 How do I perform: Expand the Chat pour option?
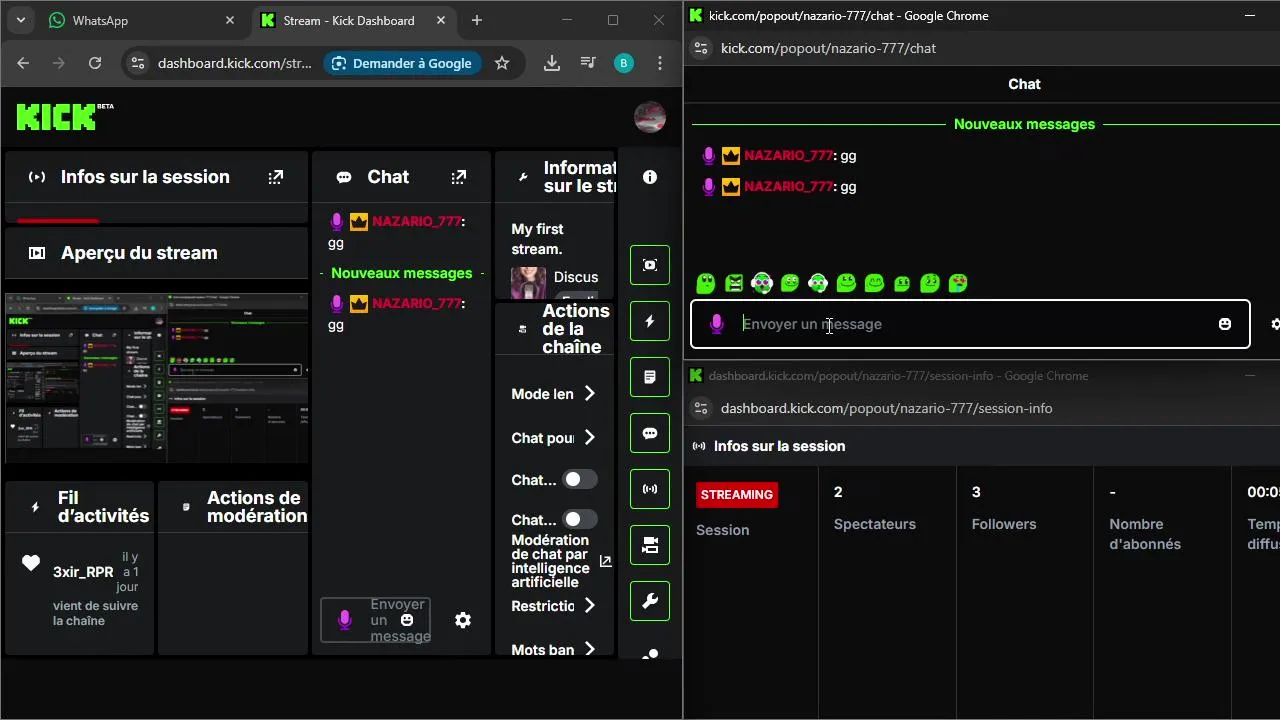pos(553,438)
